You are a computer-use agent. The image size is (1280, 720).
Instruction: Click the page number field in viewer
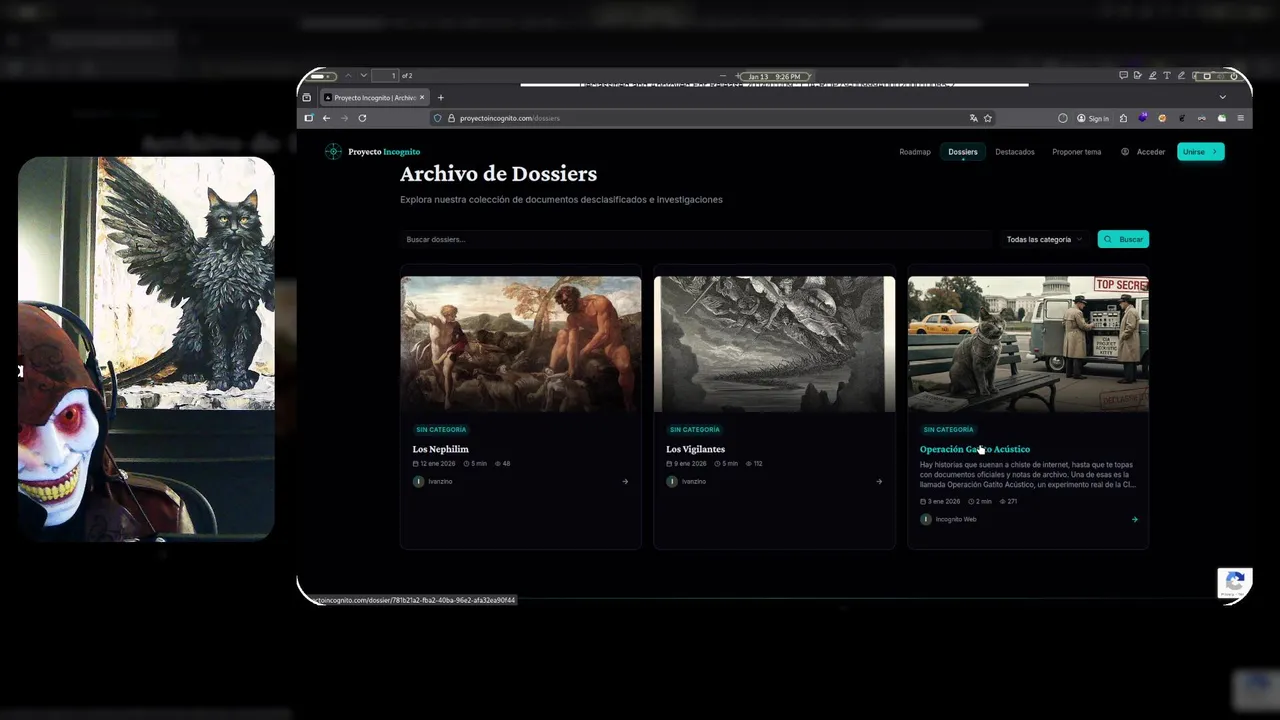click(385, 76)
